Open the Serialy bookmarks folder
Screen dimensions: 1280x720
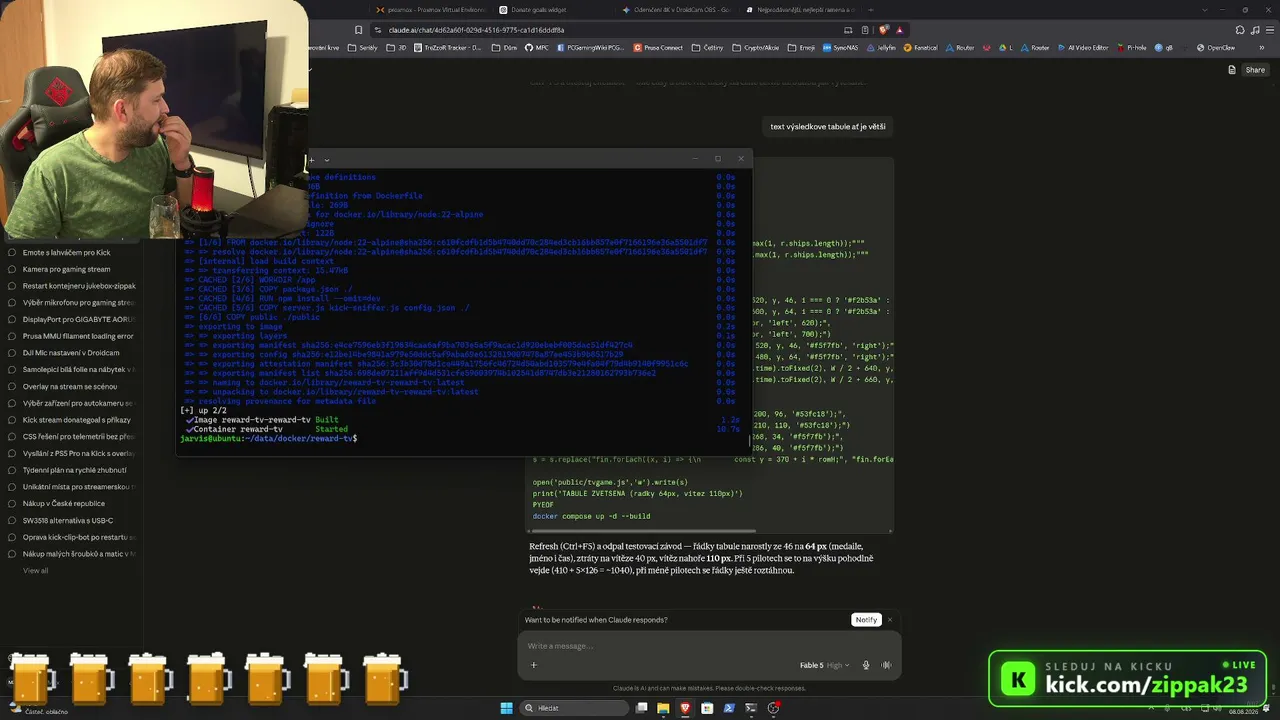(363, 48)
